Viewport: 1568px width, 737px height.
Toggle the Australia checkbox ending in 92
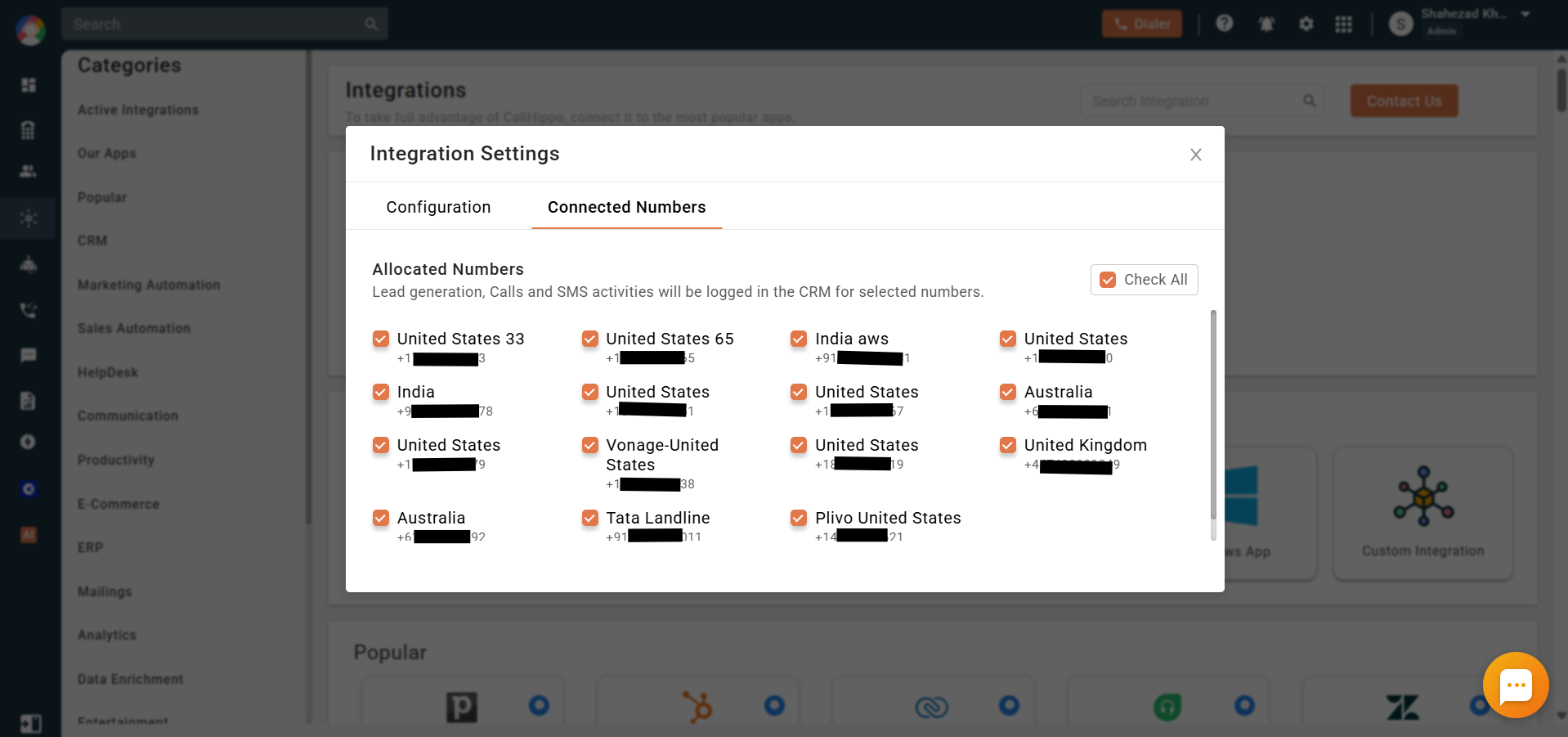click(381, 518)
